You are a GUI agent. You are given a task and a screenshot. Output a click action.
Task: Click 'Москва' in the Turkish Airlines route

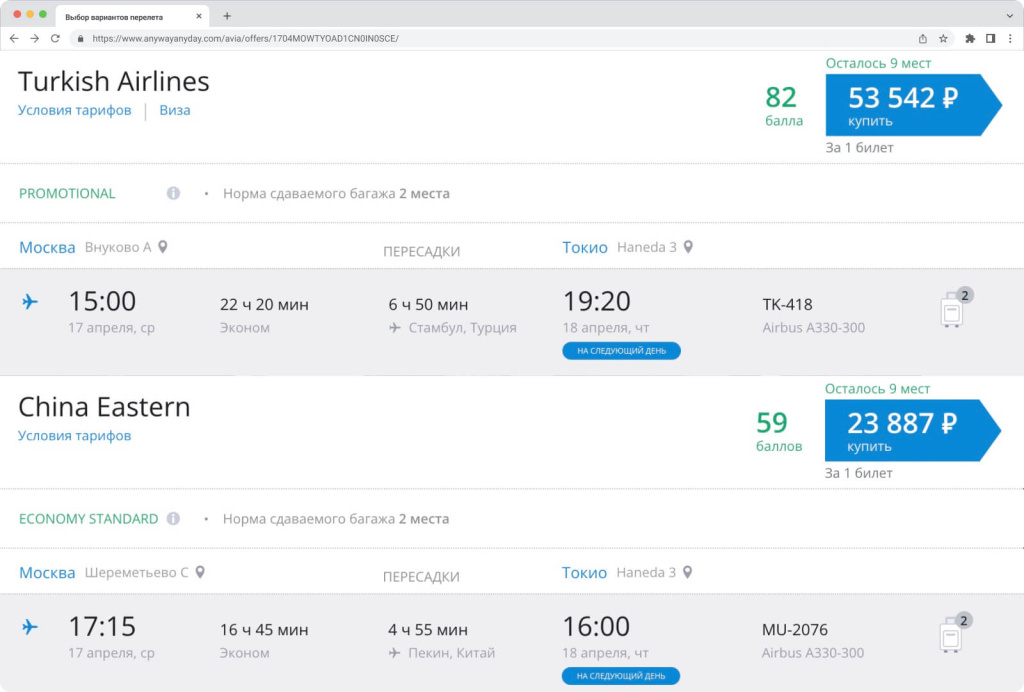click(x=47, y=247)
